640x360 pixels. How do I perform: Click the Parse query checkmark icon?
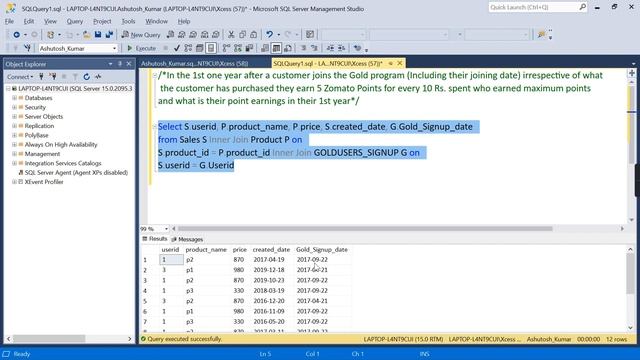[x=177, y=48]
